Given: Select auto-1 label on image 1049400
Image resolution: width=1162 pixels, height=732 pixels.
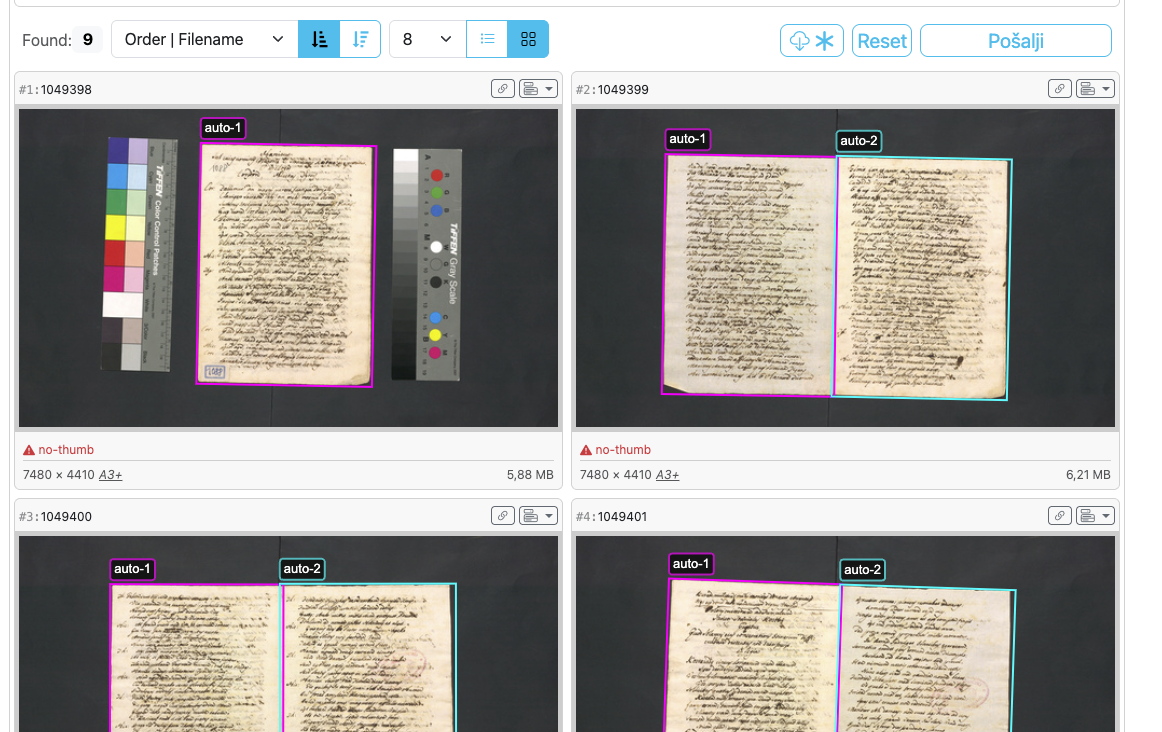Looking at the screenshot, I should pyautogui.click(x=133, y=569).
